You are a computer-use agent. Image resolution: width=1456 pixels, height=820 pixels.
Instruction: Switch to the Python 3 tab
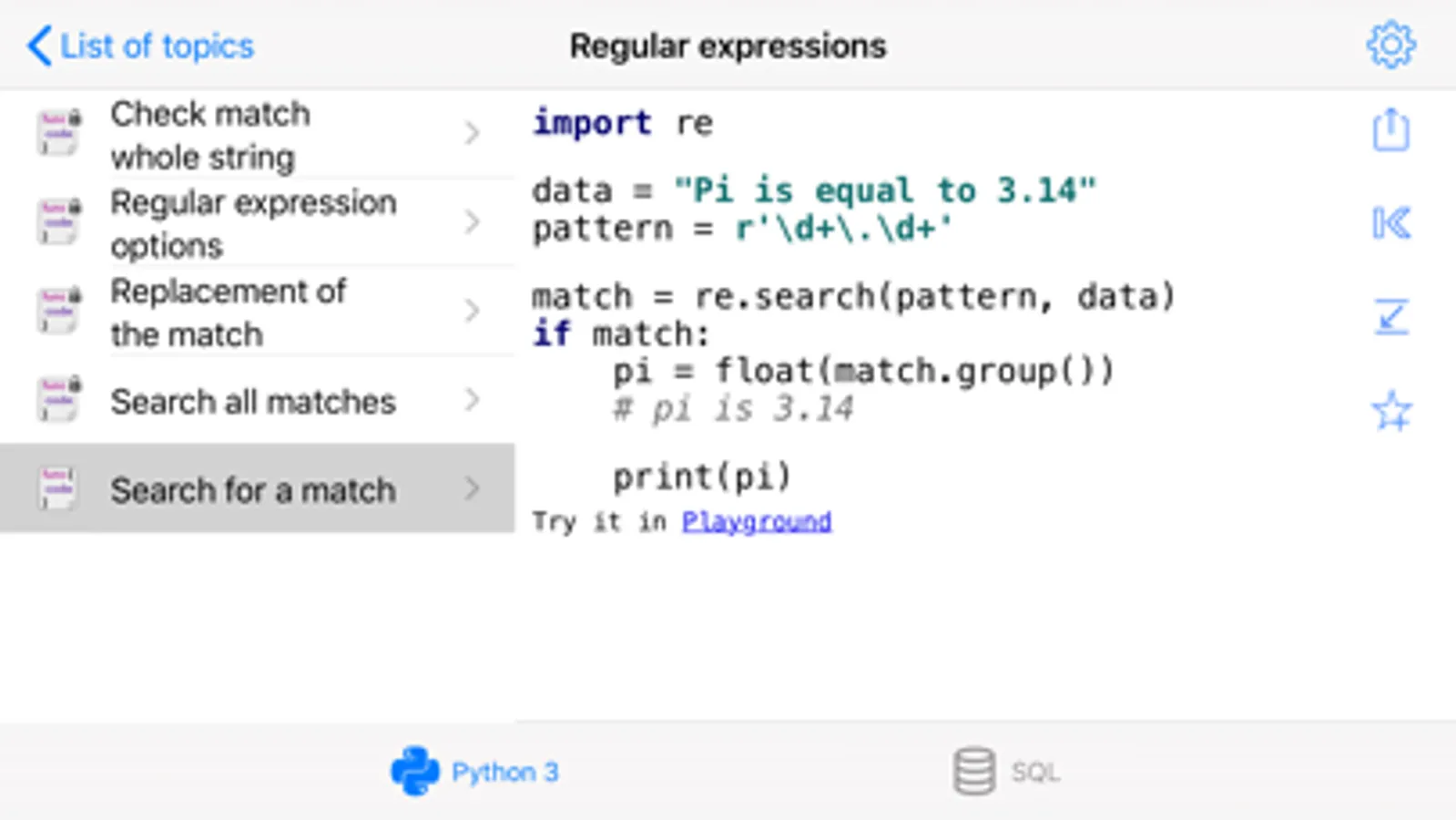click(x=504, y=773)
